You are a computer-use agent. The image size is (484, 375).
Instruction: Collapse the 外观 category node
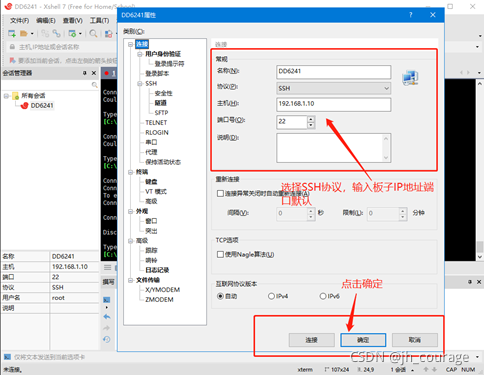(130, 211)
